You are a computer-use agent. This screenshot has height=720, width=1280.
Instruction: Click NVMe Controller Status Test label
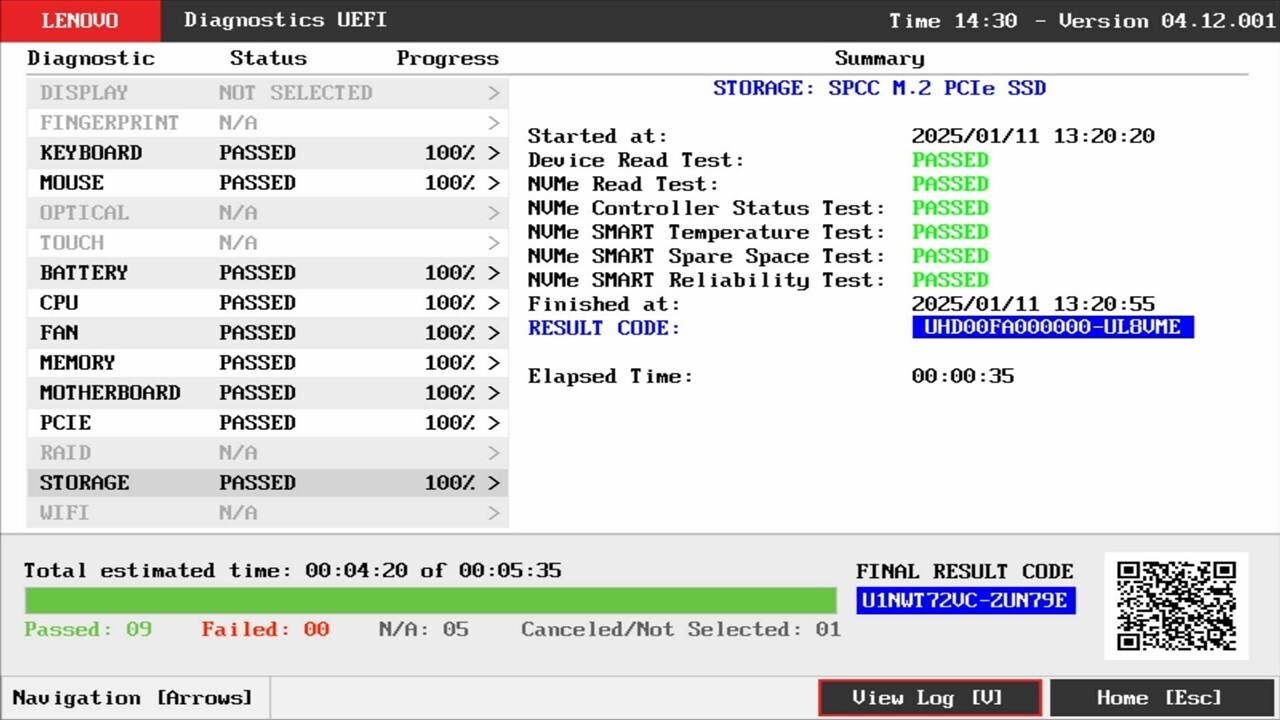click(x=706, y=208)
